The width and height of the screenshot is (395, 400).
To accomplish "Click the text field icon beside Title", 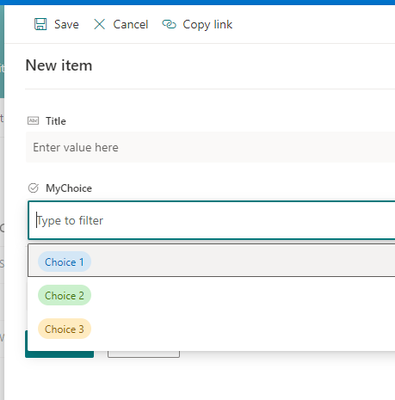I will click(33, 121).
